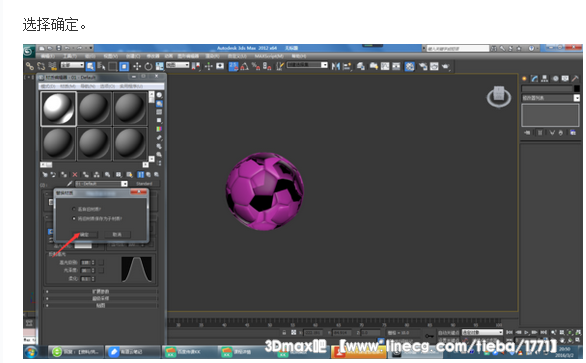Click the object color swatch in command panel
The image size is (586, 363).
(577, 89)
